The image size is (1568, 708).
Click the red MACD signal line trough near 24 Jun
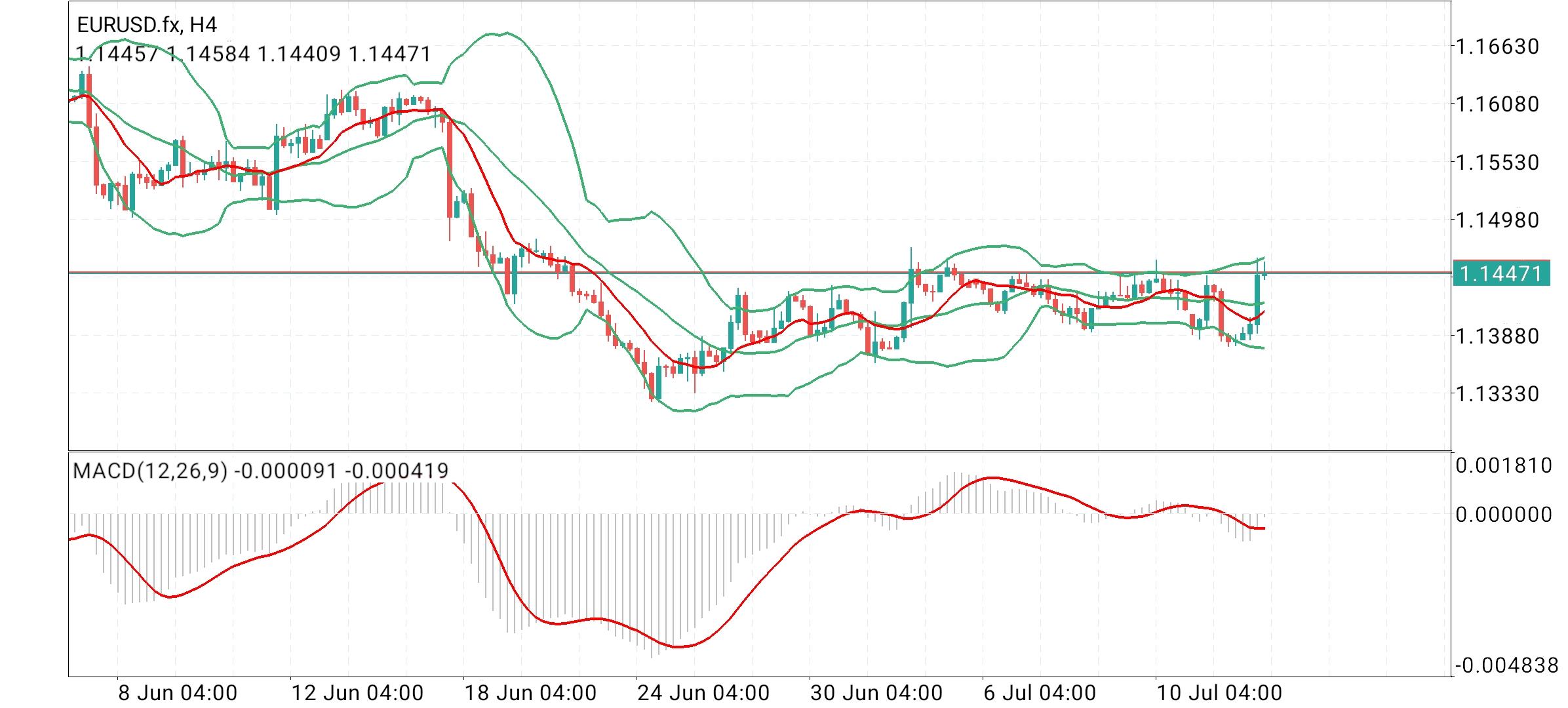pos(678,646)
